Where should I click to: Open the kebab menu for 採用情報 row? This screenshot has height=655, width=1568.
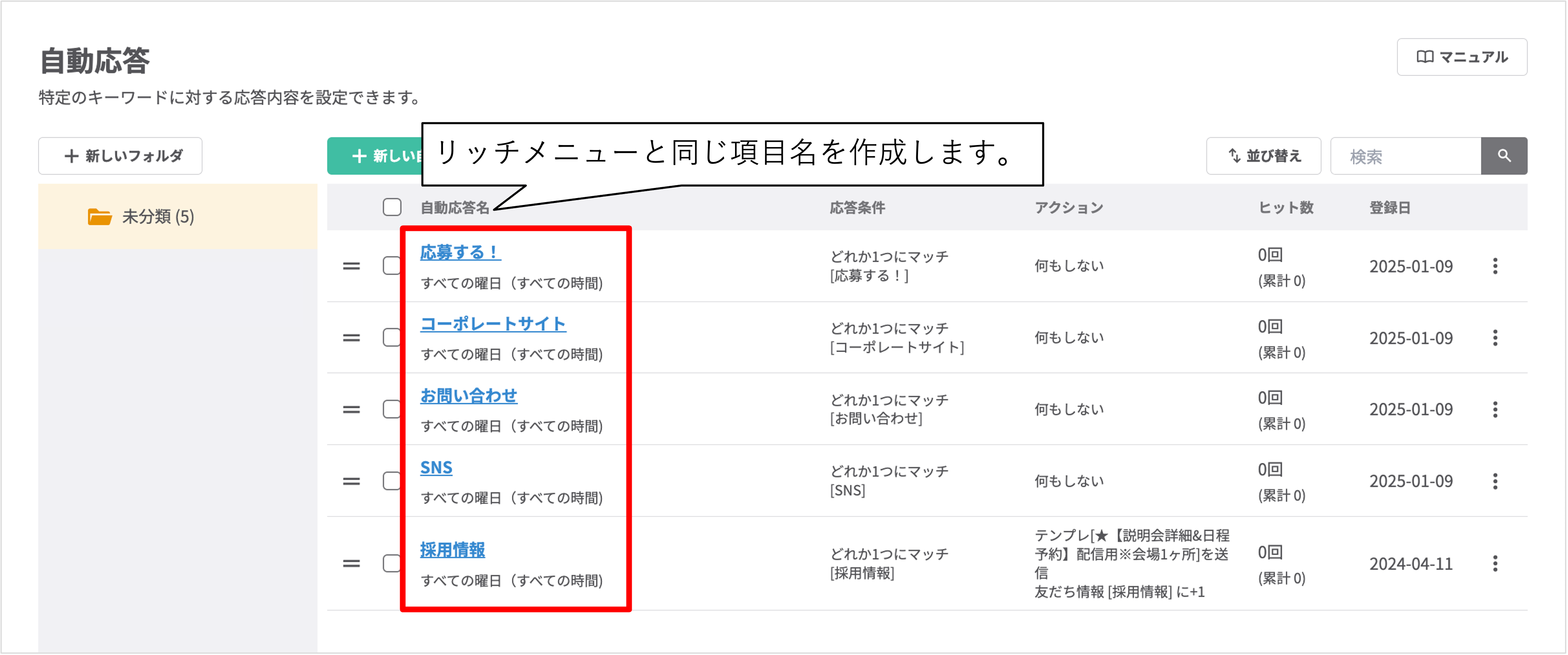pos(1496,564)
